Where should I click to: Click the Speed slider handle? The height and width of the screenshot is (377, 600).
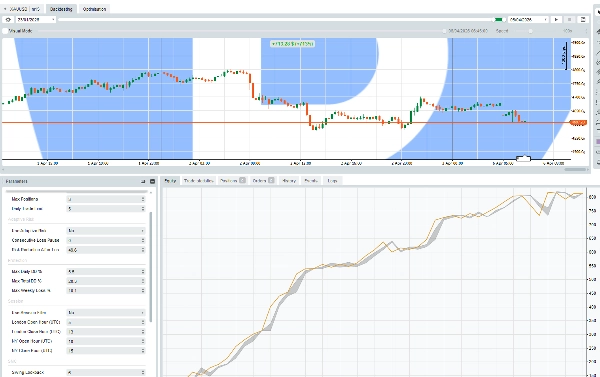pyautogui.click(x=530, y=31)
